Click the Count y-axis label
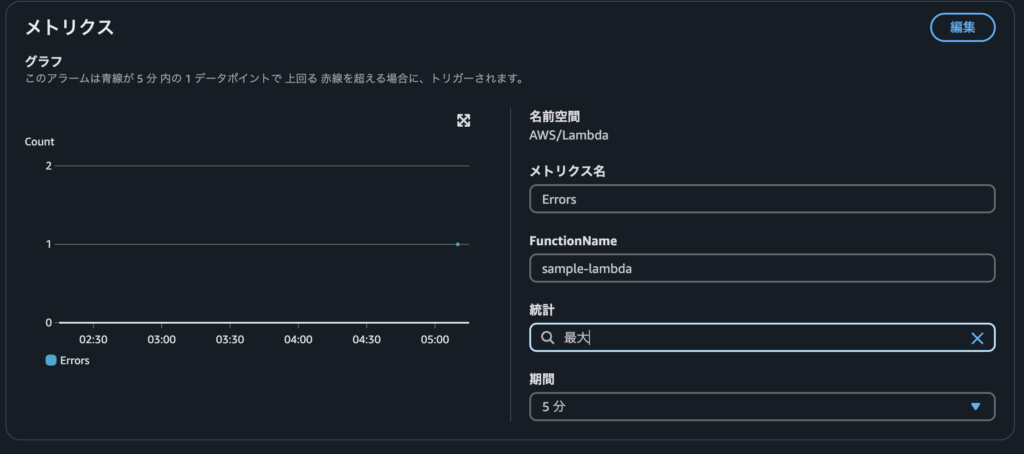Viewport: 1024px width, 454px height. (x=40, y=142)
